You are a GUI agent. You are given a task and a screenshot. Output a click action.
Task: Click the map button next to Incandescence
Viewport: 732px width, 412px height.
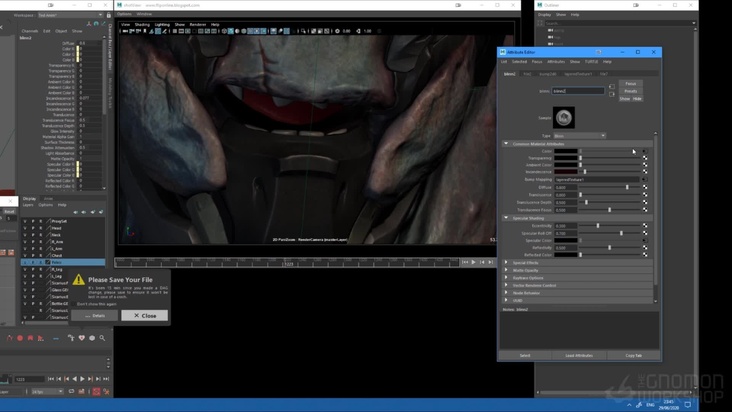(x=645, y=172)
